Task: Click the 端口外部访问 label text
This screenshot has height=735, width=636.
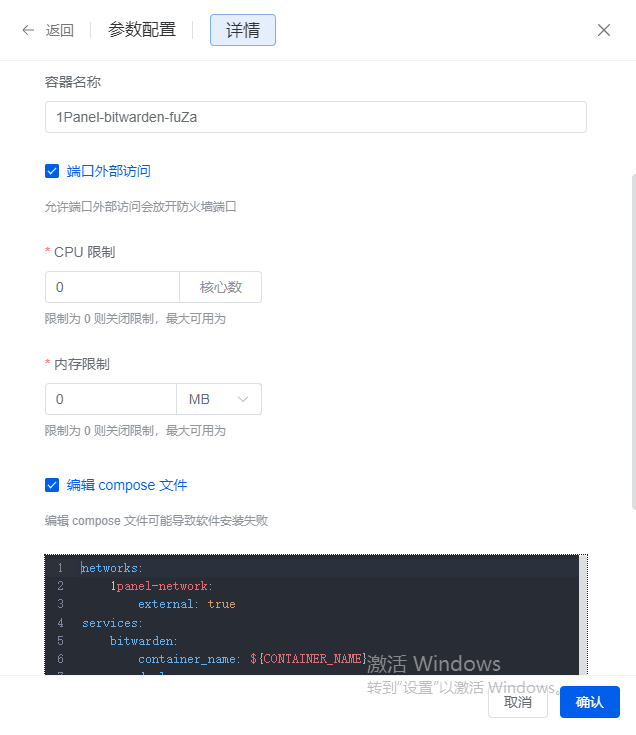Action: coord(108,171)
